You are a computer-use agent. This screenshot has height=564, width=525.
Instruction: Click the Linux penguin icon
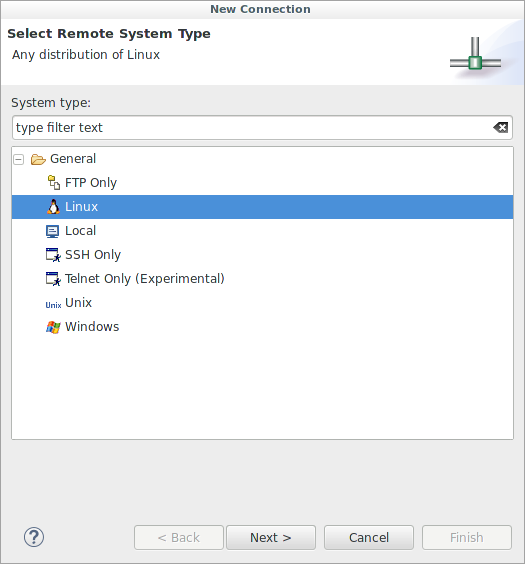click(x=54, y=207)
